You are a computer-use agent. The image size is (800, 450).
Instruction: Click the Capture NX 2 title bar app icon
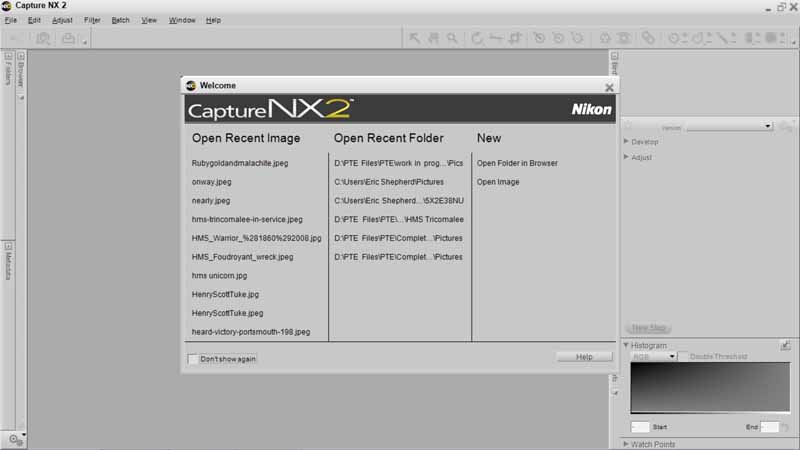click(x=7, y=6)
